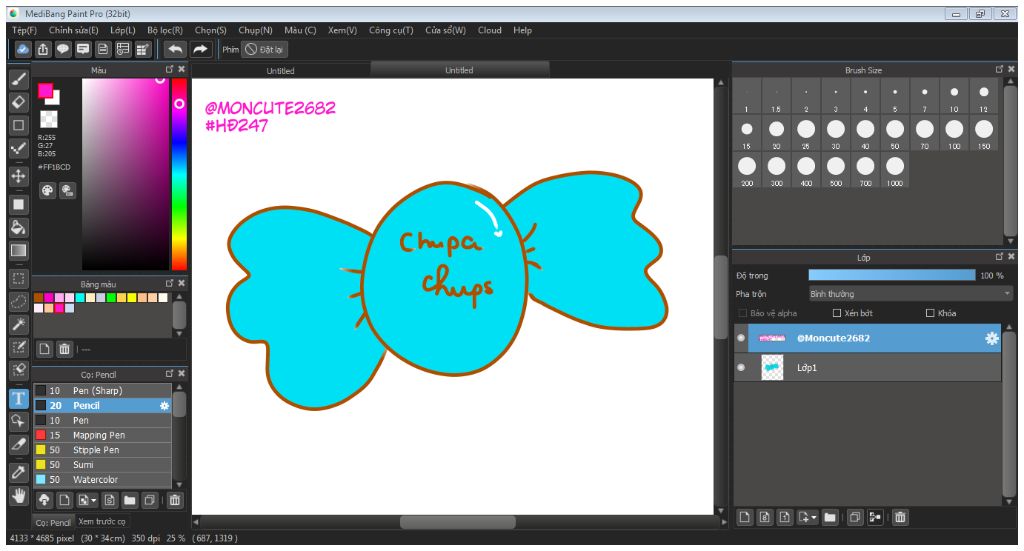
Task: Click the canvas horizontal scrollbar thumb
Action: click(x=457, y=522)
